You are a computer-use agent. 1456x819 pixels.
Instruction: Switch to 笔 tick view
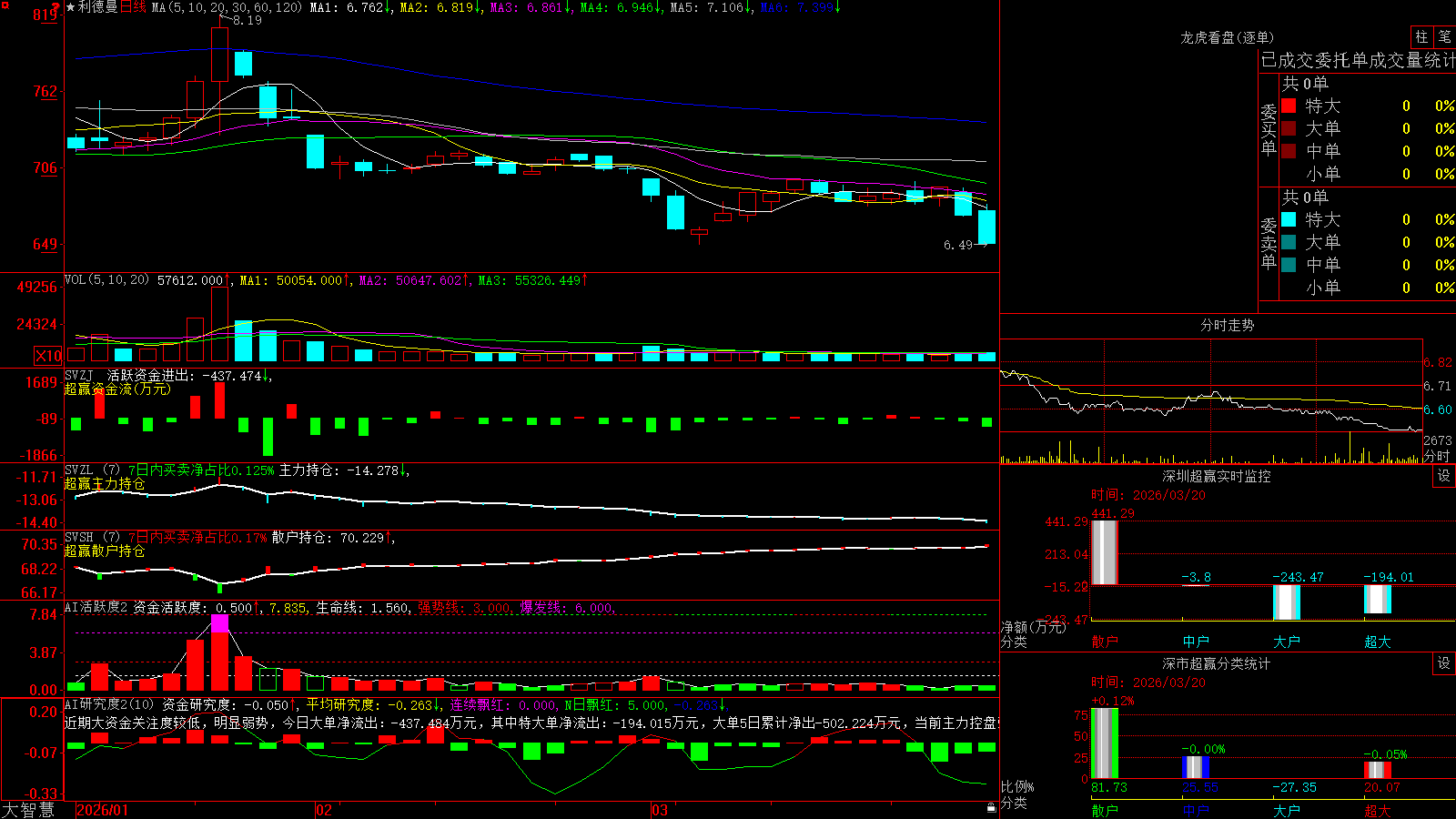tap(1445, 37)
